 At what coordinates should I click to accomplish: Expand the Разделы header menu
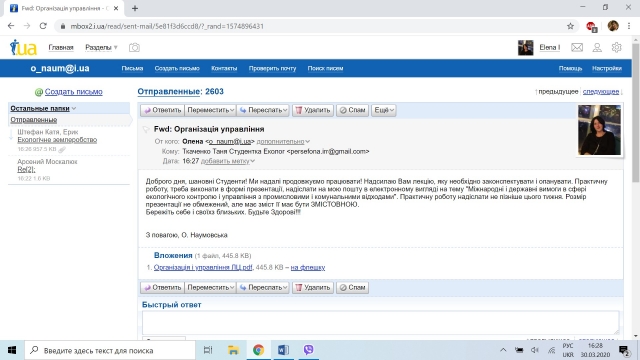[x=101, y=47]
